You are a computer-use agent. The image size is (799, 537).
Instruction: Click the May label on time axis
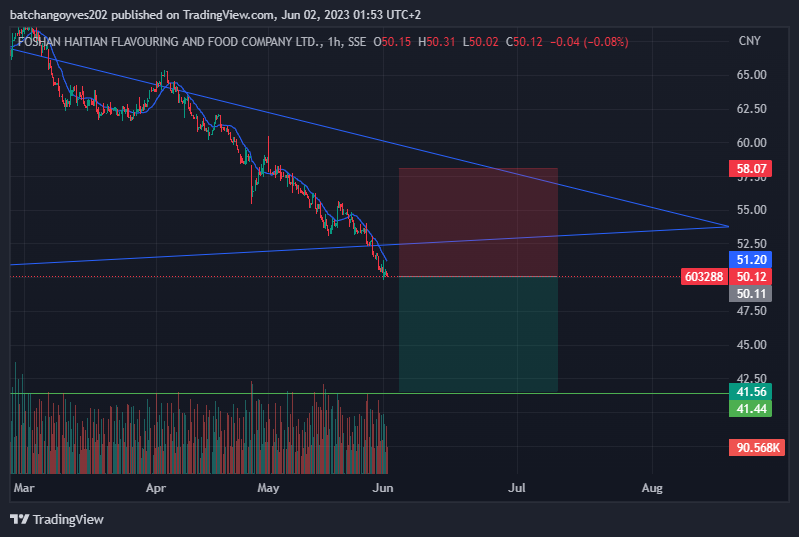[x=268, y=488]
